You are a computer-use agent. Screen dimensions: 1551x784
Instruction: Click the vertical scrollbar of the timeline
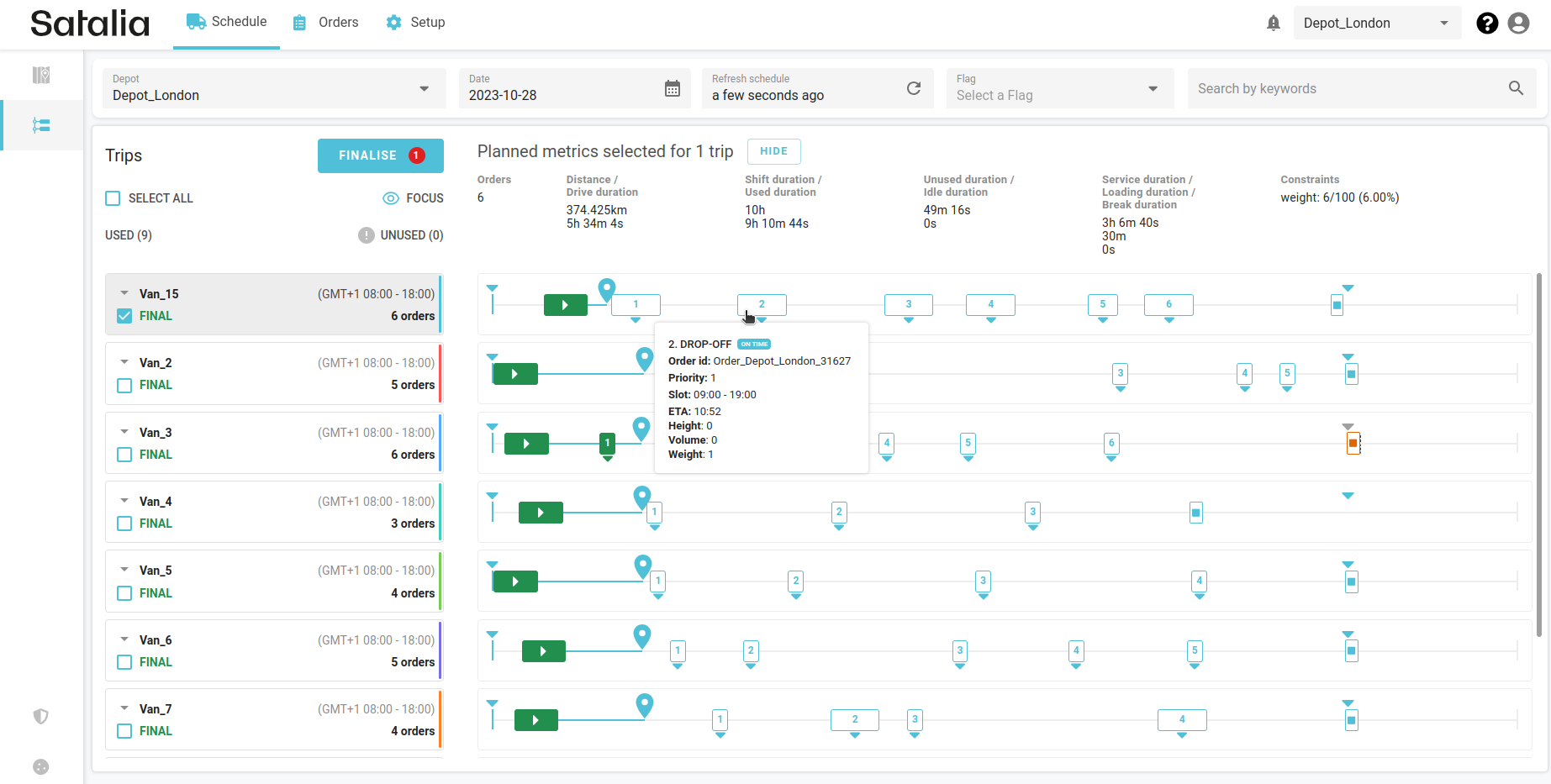tap(1538, 454)
